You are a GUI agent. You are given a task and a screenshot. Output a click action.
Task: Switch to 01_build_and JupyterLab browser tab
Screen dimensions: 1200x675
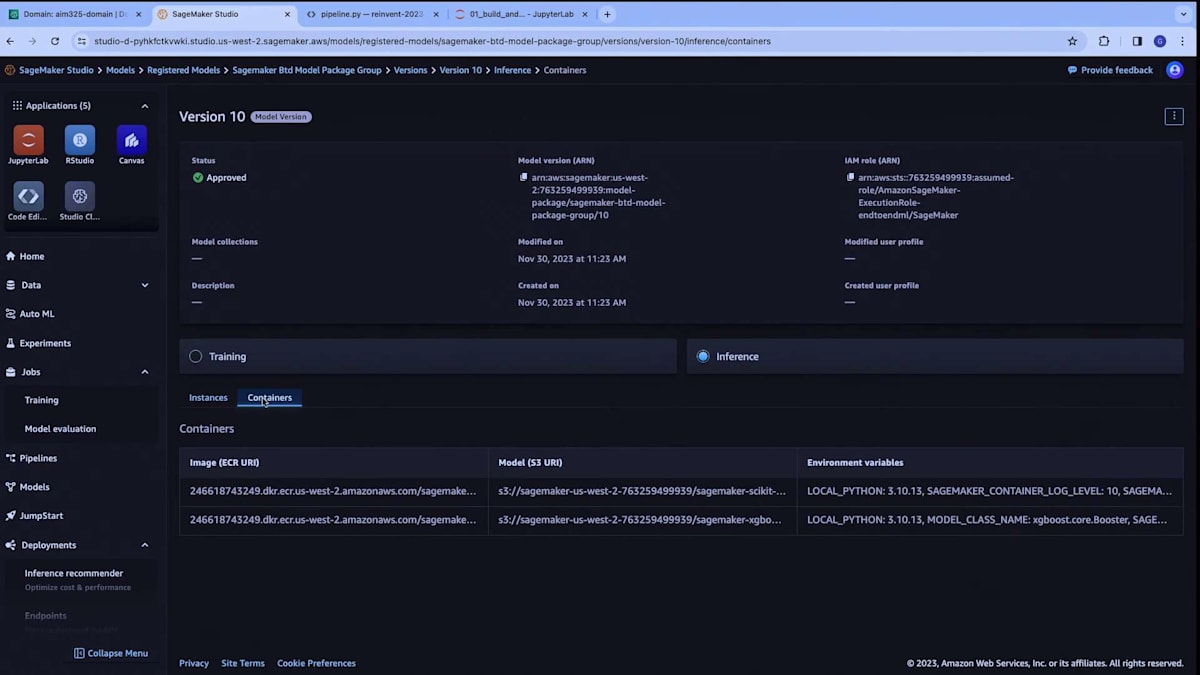click(x=520, y=14)
